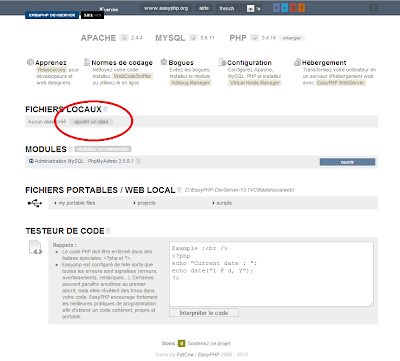Click the Configuration file icon
This screenshot has width=400, height=361.
[222, 62]
